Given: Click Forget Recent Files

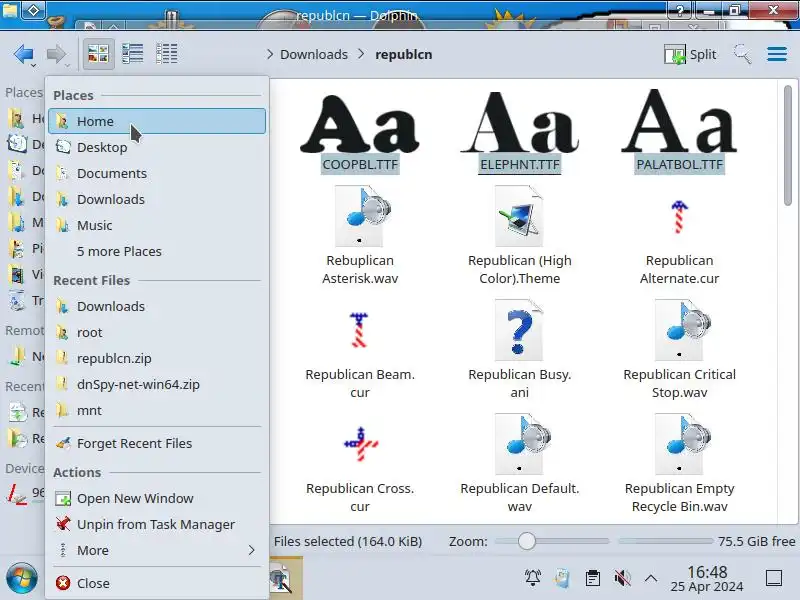Looking at the screenshot, I should click(x=157, y=443).
